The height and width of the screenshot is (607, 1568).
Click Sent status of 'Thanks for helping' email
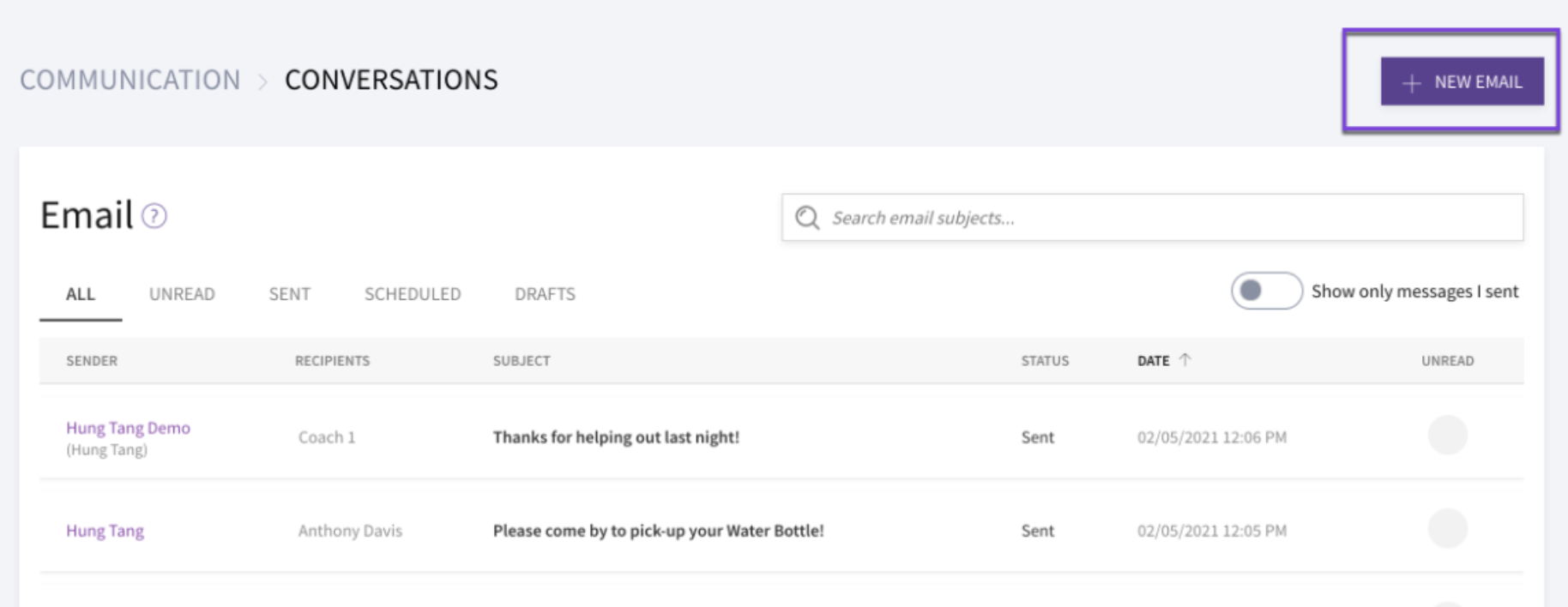point(1038,437)
